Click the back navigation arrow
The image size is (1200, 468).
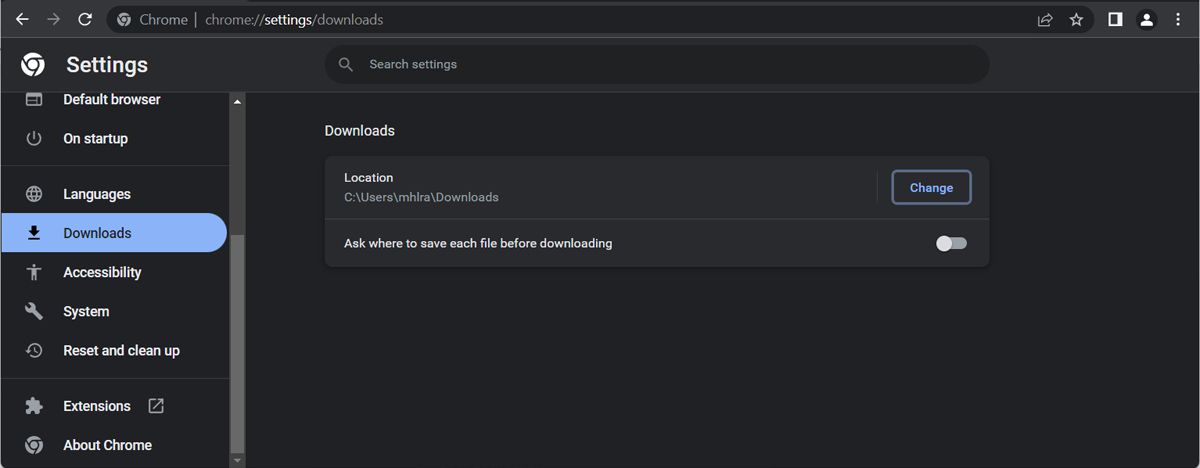click(x=22, y=19)
